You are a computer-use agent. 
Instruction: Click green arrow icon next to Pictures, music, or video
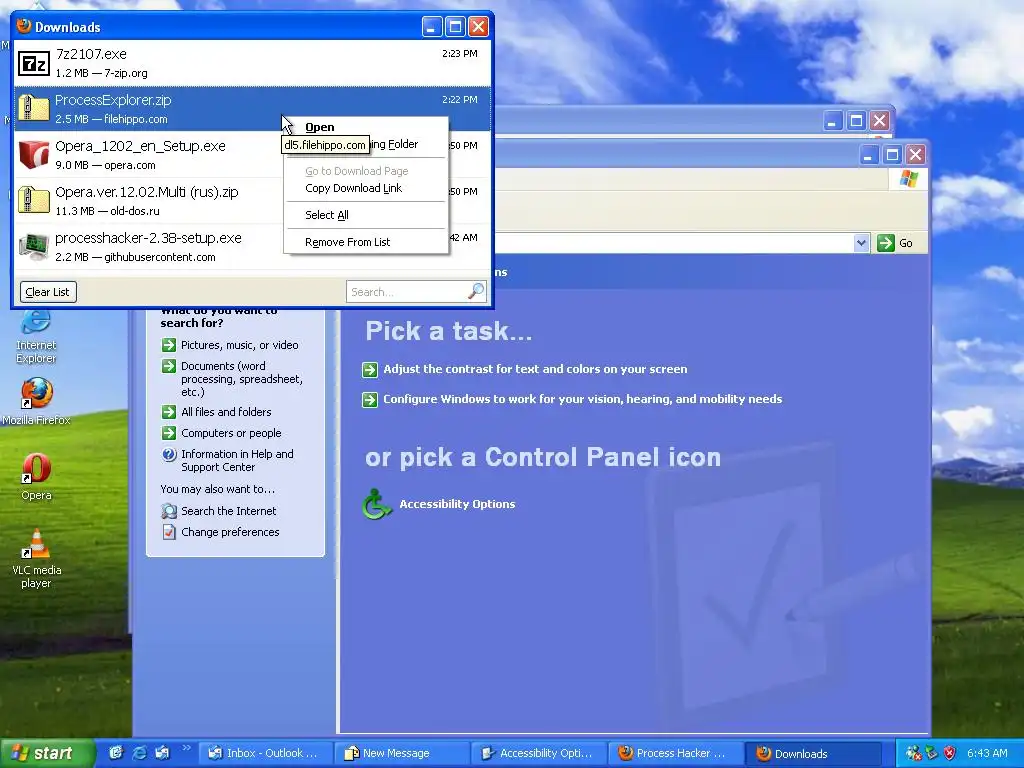(x=168, y=345)
